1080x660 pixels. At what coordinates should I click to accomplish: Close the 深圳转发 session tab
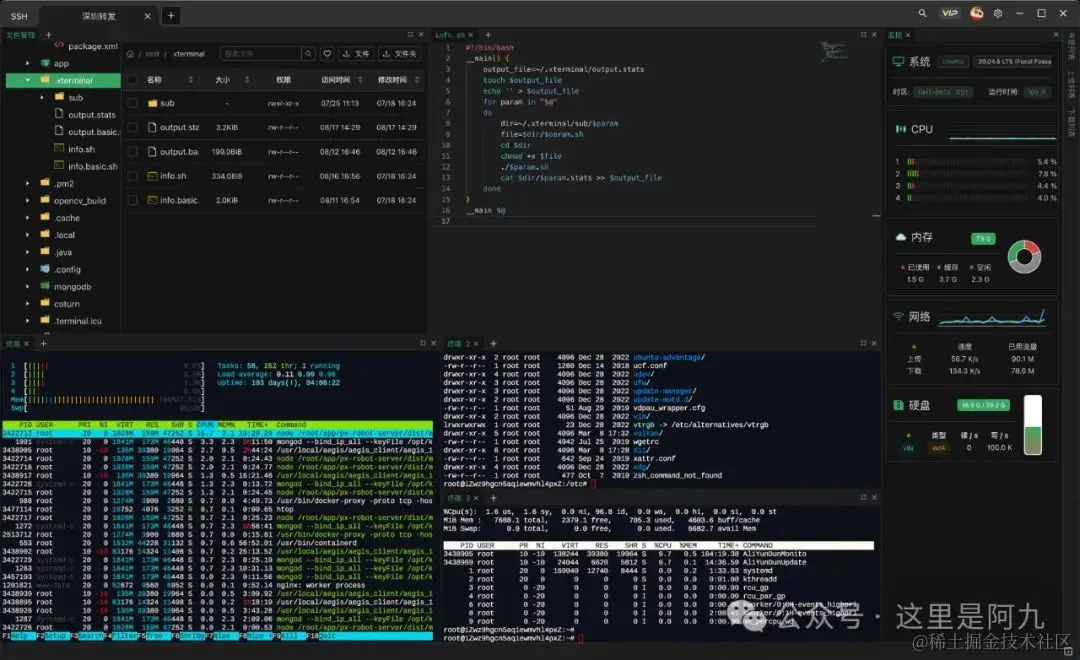(x=147, y=16)
